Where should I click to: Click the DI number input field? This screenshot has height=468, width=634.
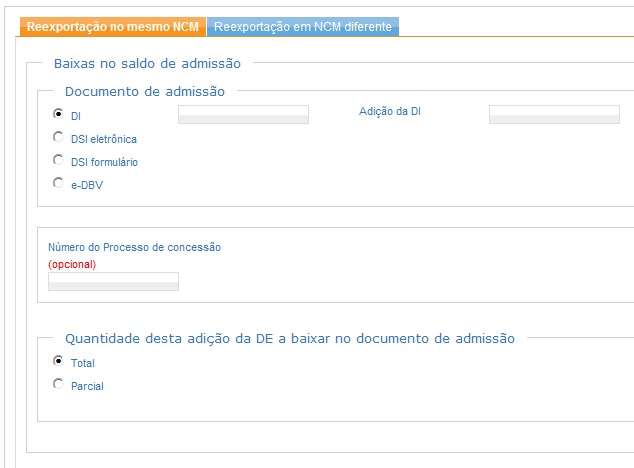[243, 114]
